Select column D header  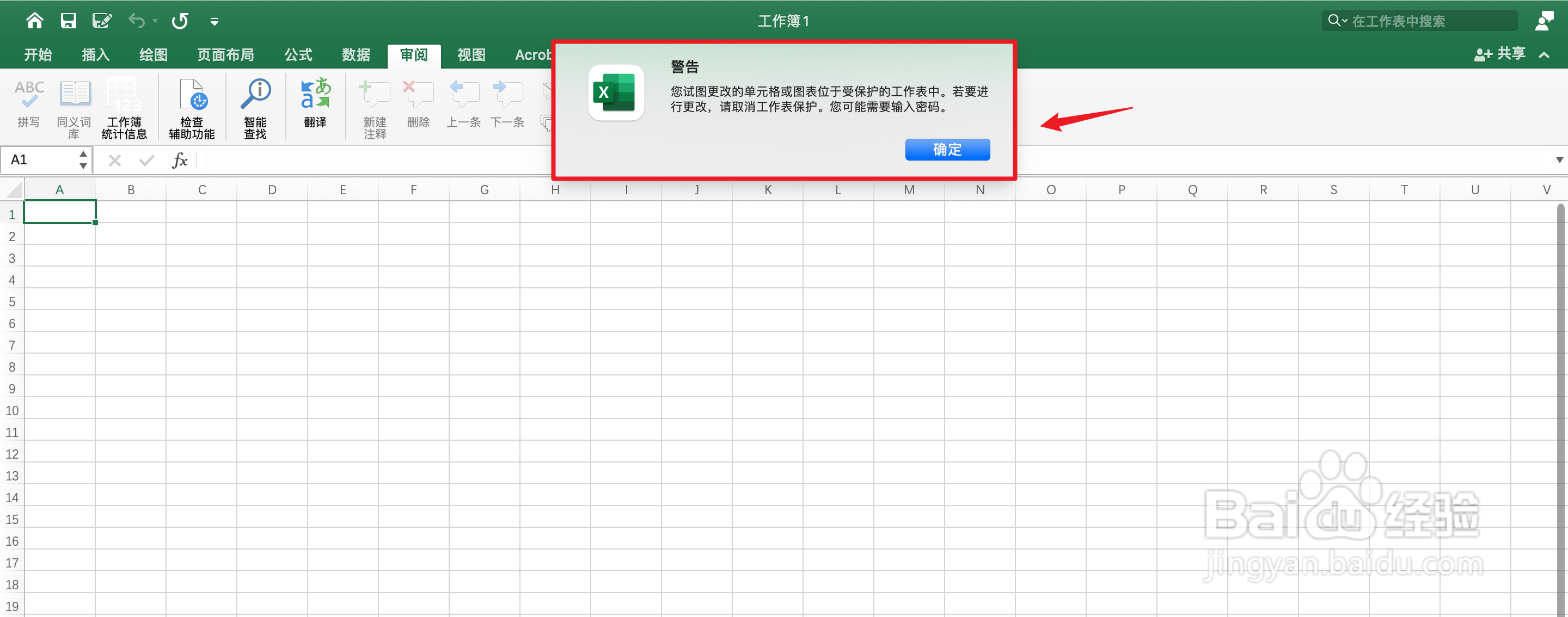pyautogui.click(x=272, y=190)
